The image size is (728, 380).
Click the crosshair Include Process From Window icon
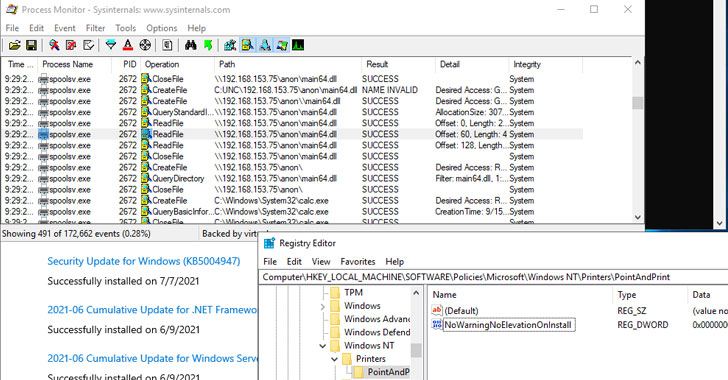tap(145, 45)
